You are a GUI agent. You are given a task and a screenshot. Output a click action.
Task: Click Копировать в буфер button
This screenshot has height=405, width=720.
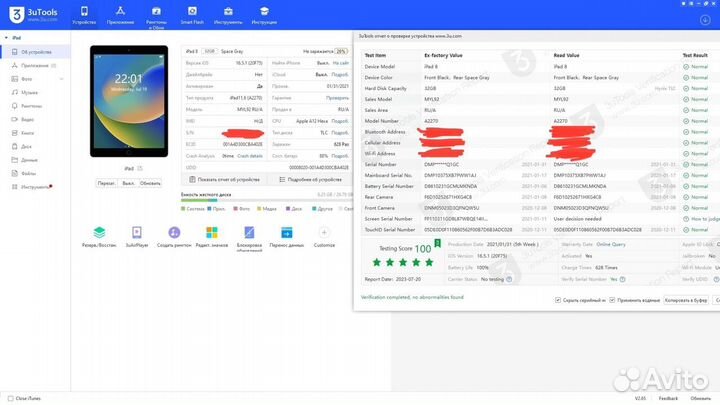pyautogui.click(x=686, y=300)
